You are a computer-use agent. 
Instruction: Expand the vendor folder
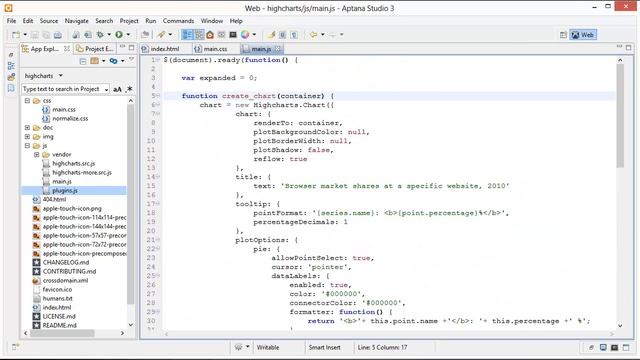(36, 154)
